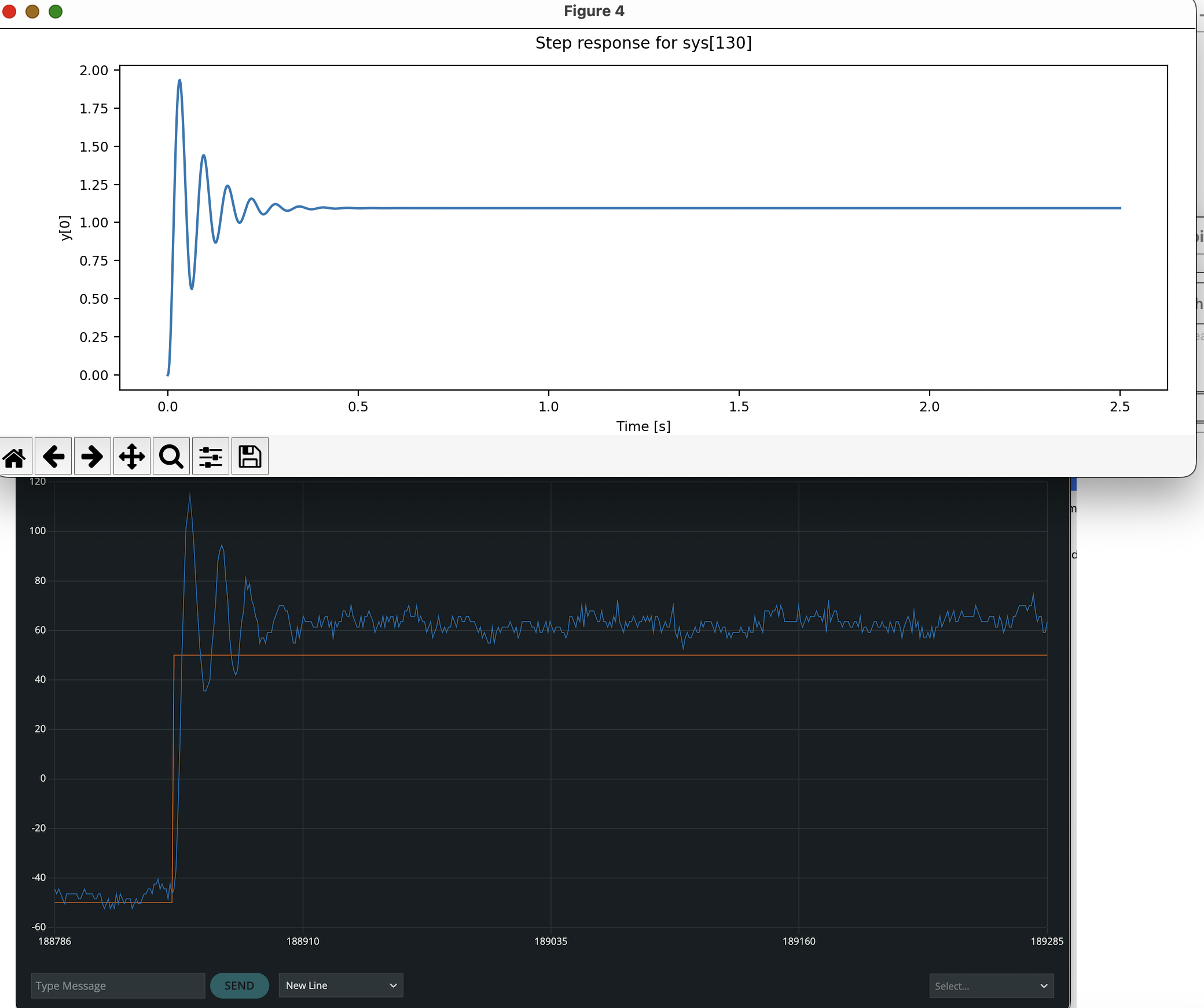The width and height of the screenshot is (1204, 1008).
Task: Click the first overshoot peak in plot
Action: [x=179, y=80]
